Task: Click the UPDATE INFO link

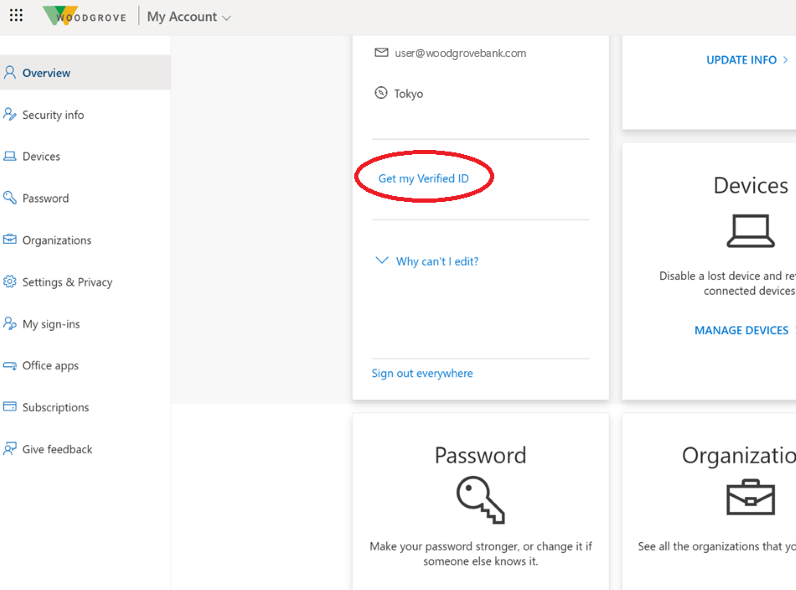Action: click(741, 60)
